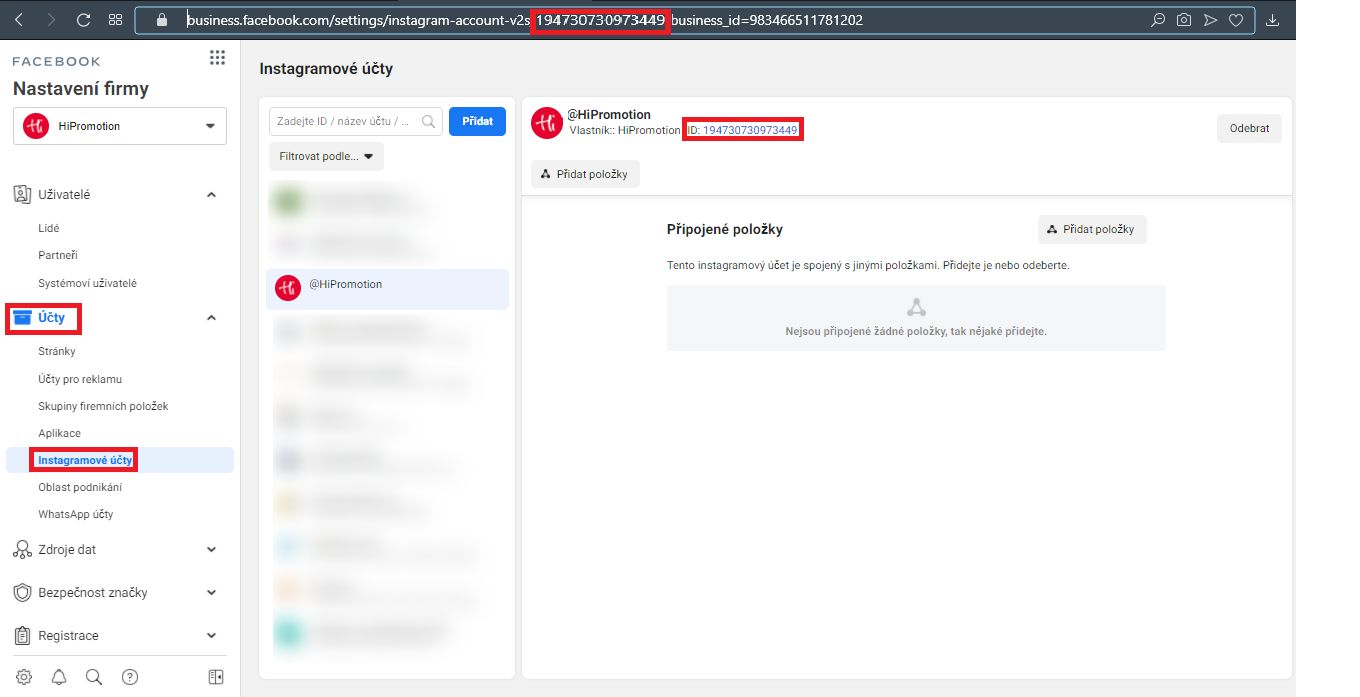Click FACEBOOK wordmark
The width and height of the screenshot is (1360, 697).
tap(57, 62)
